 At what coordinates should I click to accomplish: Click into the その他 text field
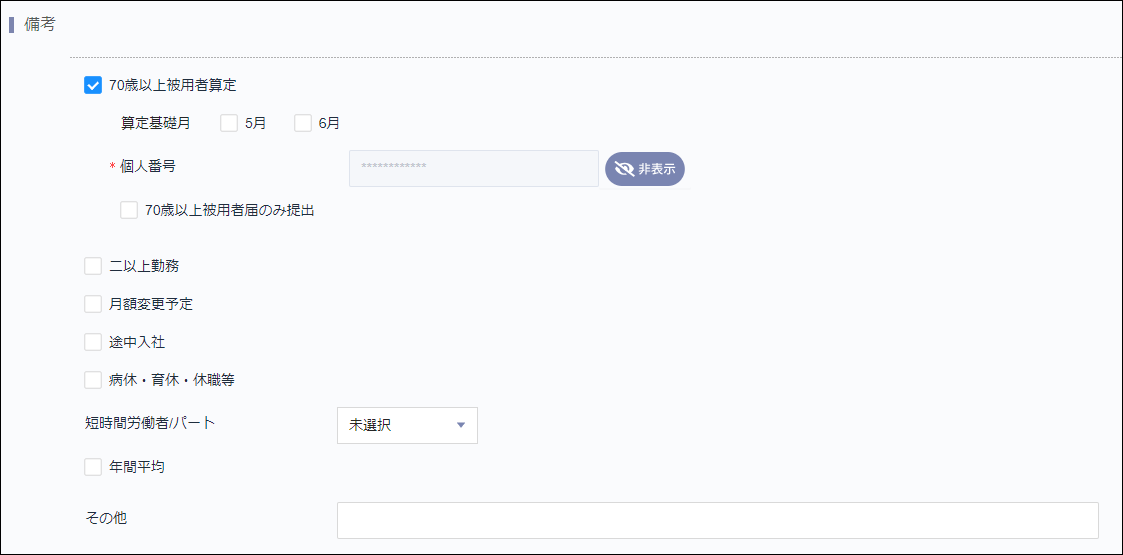(718, 521)
